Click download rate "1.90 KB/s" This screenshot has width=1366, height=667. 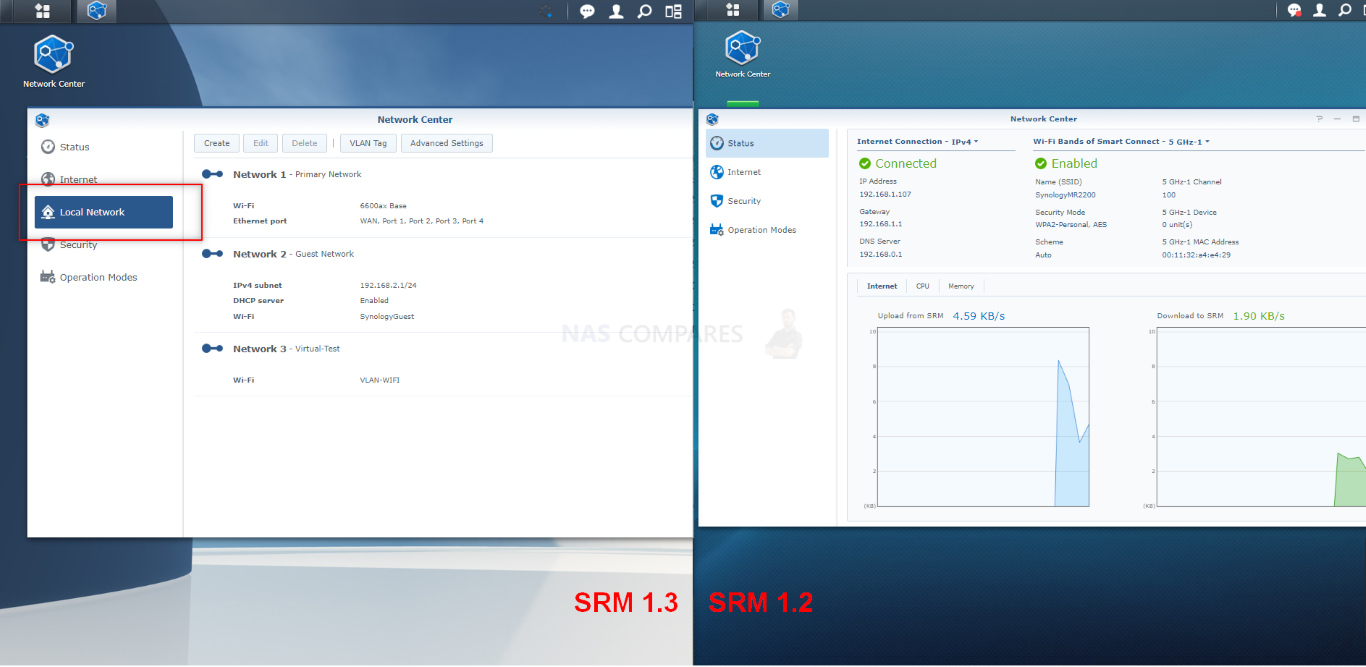(x=1258, y=316)
